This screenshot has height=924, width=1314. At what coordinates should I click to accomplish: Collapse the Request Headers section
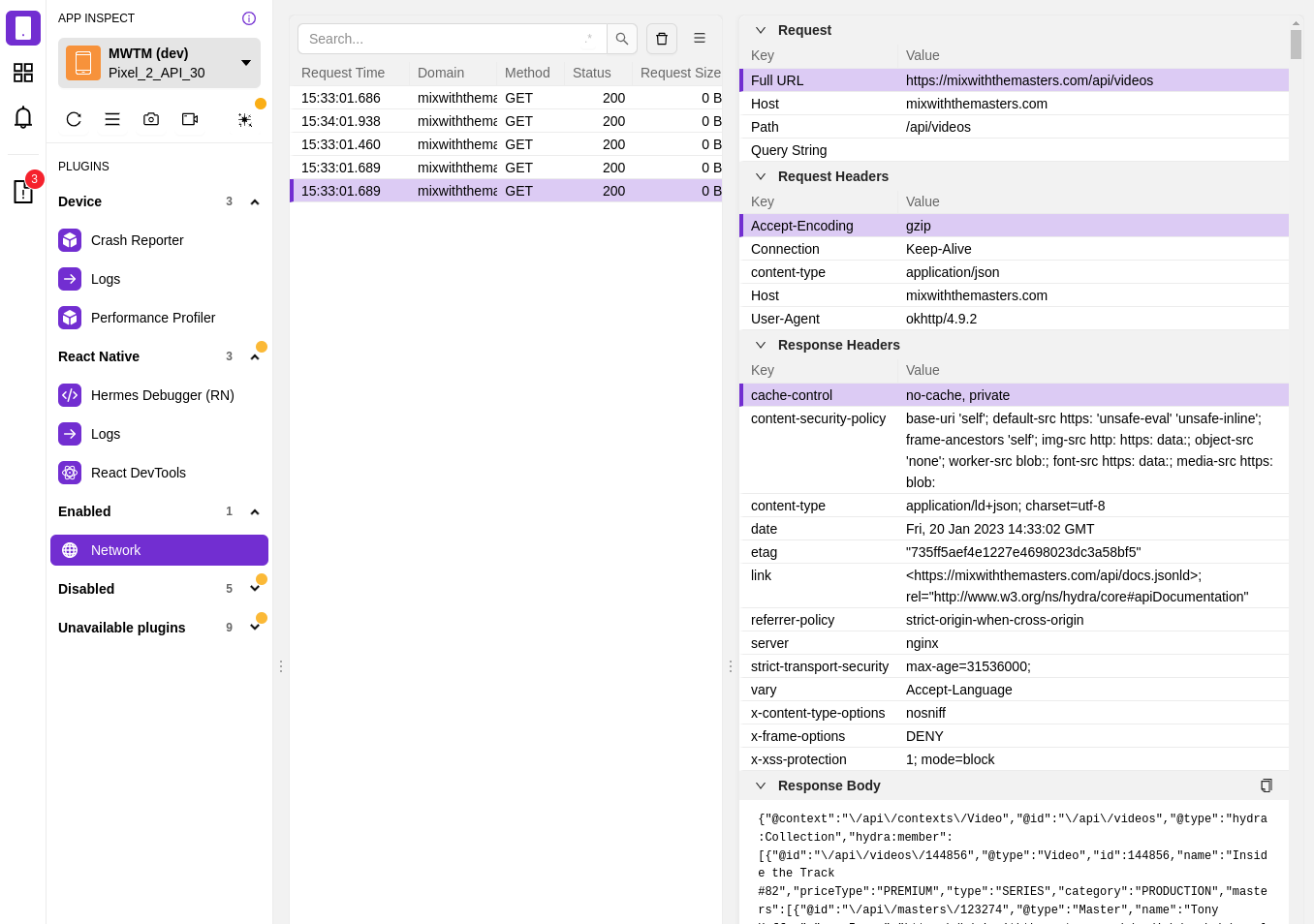point(761,176)
